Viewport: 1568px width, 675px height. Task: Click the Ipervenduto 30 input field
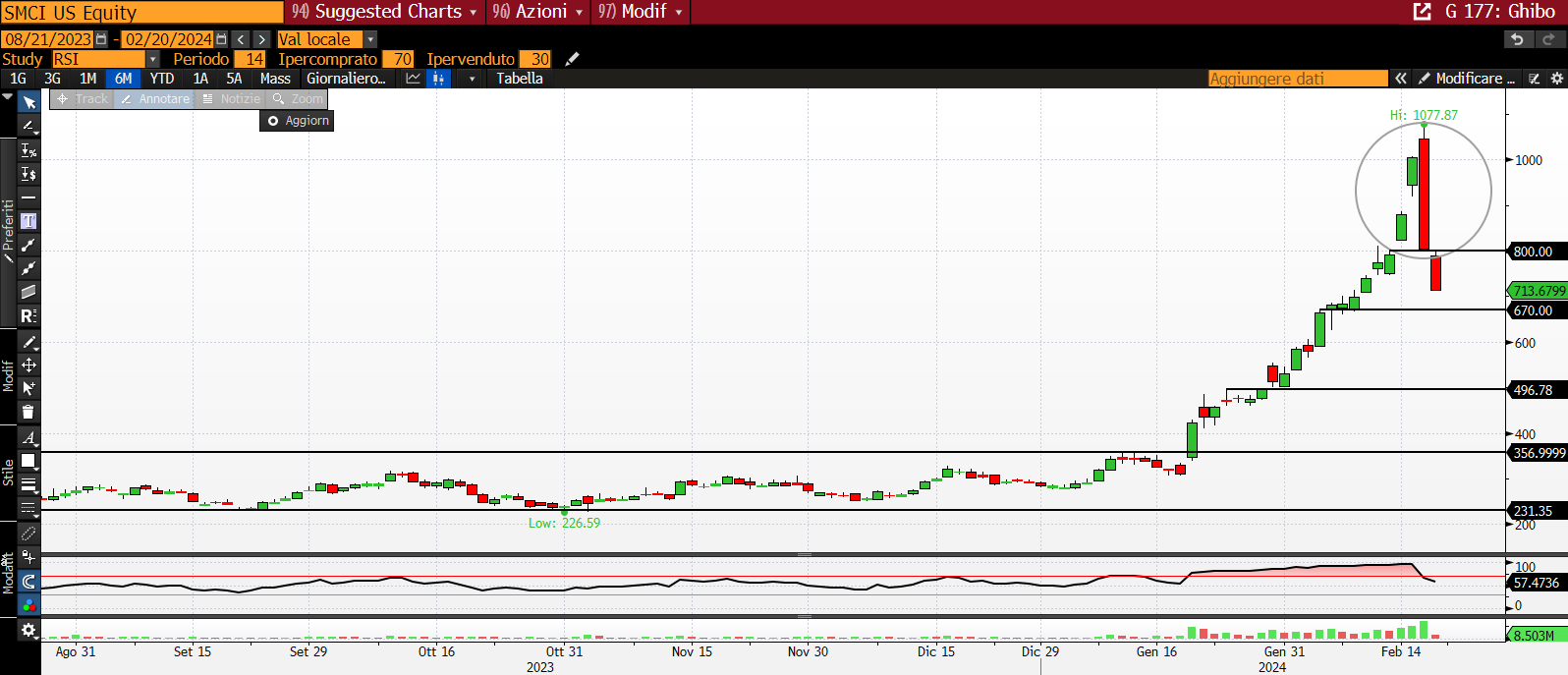coord(535,59)
